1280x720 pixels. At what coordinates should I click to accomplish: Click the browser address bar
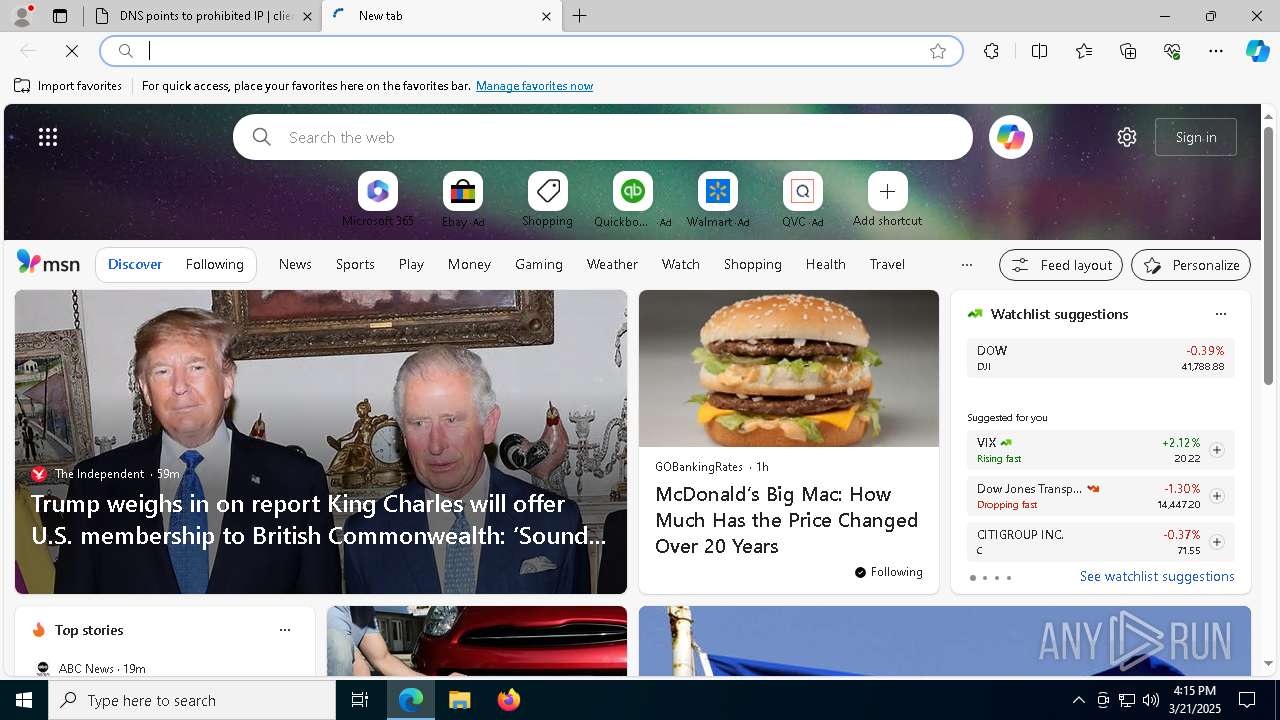[x=530, y=51]
